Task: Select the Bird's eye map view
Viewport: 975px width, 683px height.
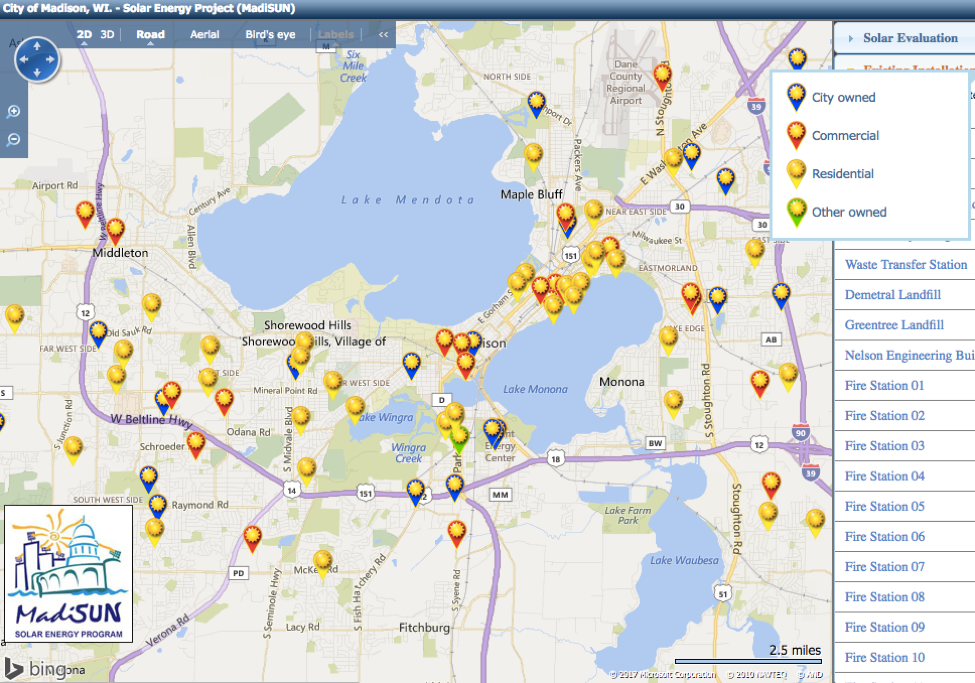Action: coord(271,35)
